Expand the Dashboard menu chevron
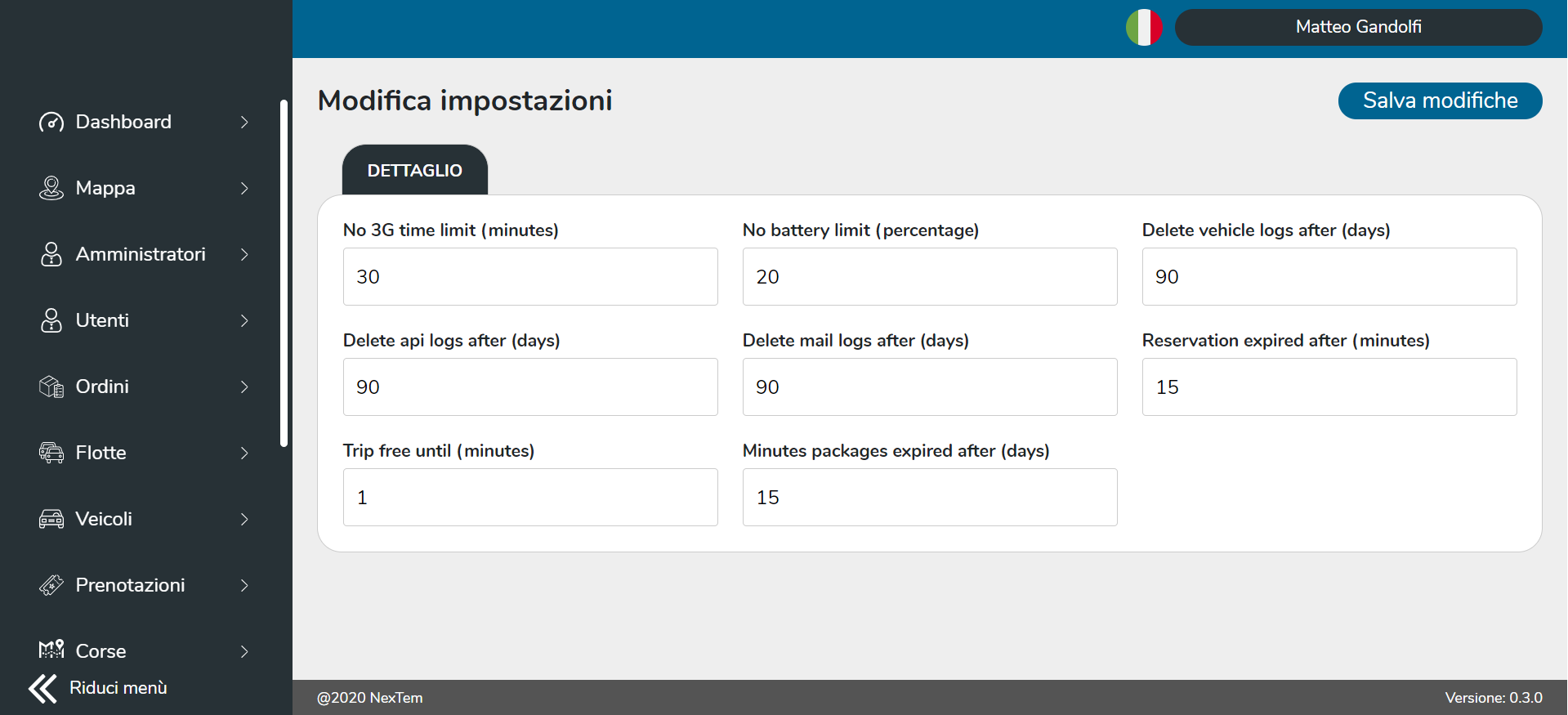 click(244, 123)
